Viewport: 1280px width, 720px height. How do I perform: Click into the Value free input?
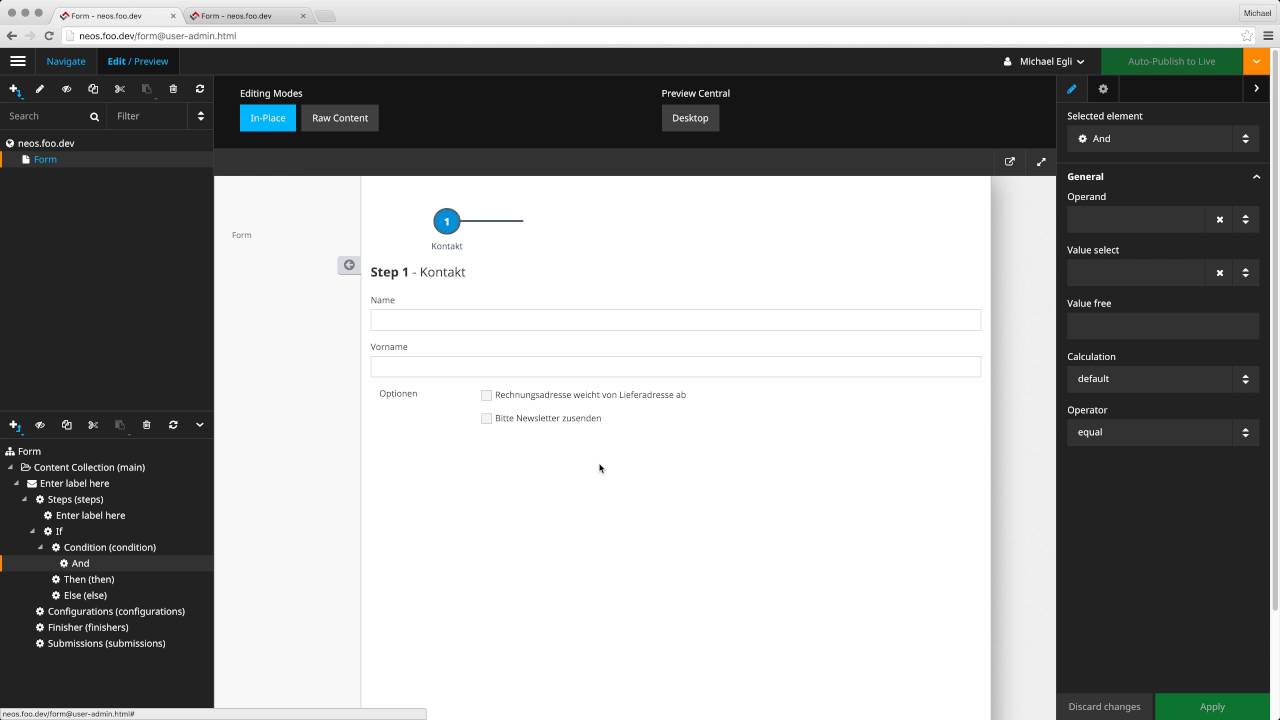[x=1163, y=326]
